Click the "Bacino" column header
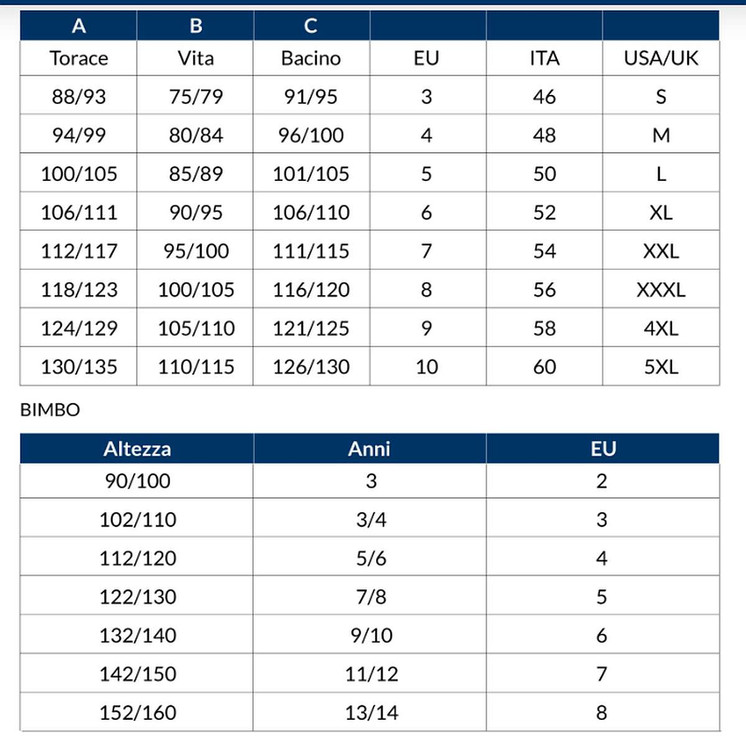Screen dimensions: 746x746 point(311,58)
